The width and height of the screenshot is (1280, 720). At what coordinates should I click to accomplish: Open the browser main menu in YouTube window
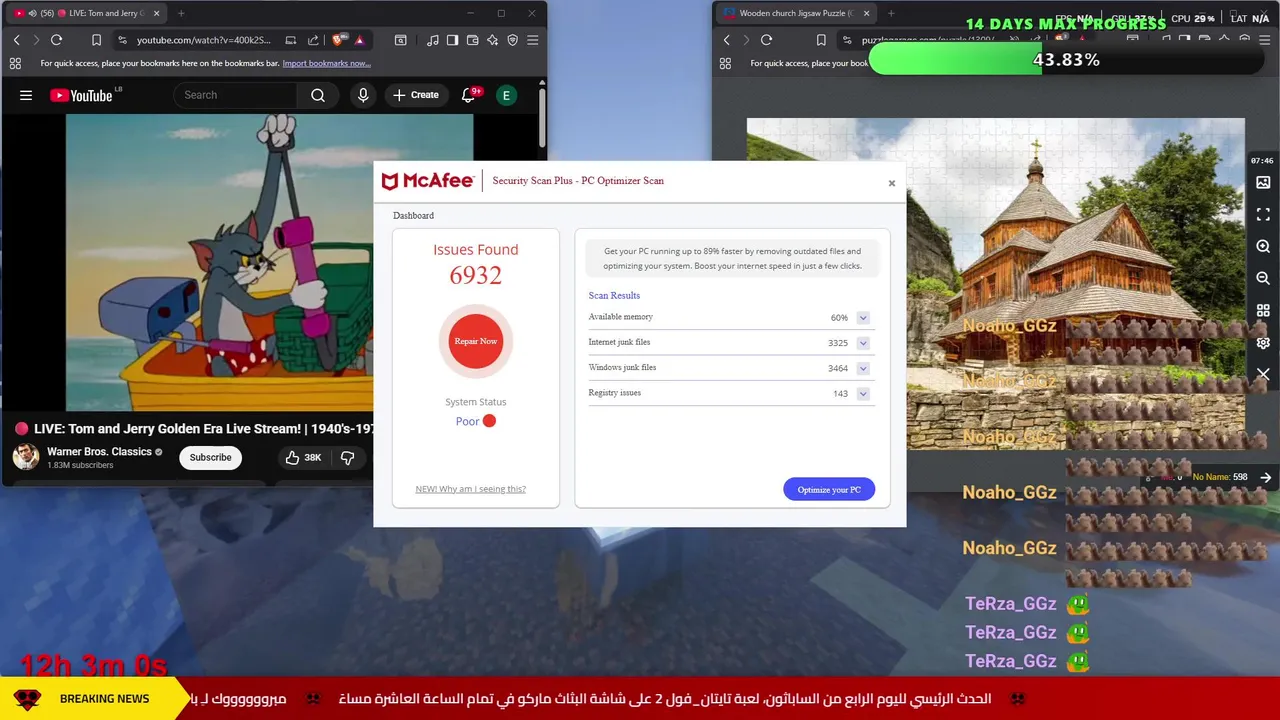point(532,40)
